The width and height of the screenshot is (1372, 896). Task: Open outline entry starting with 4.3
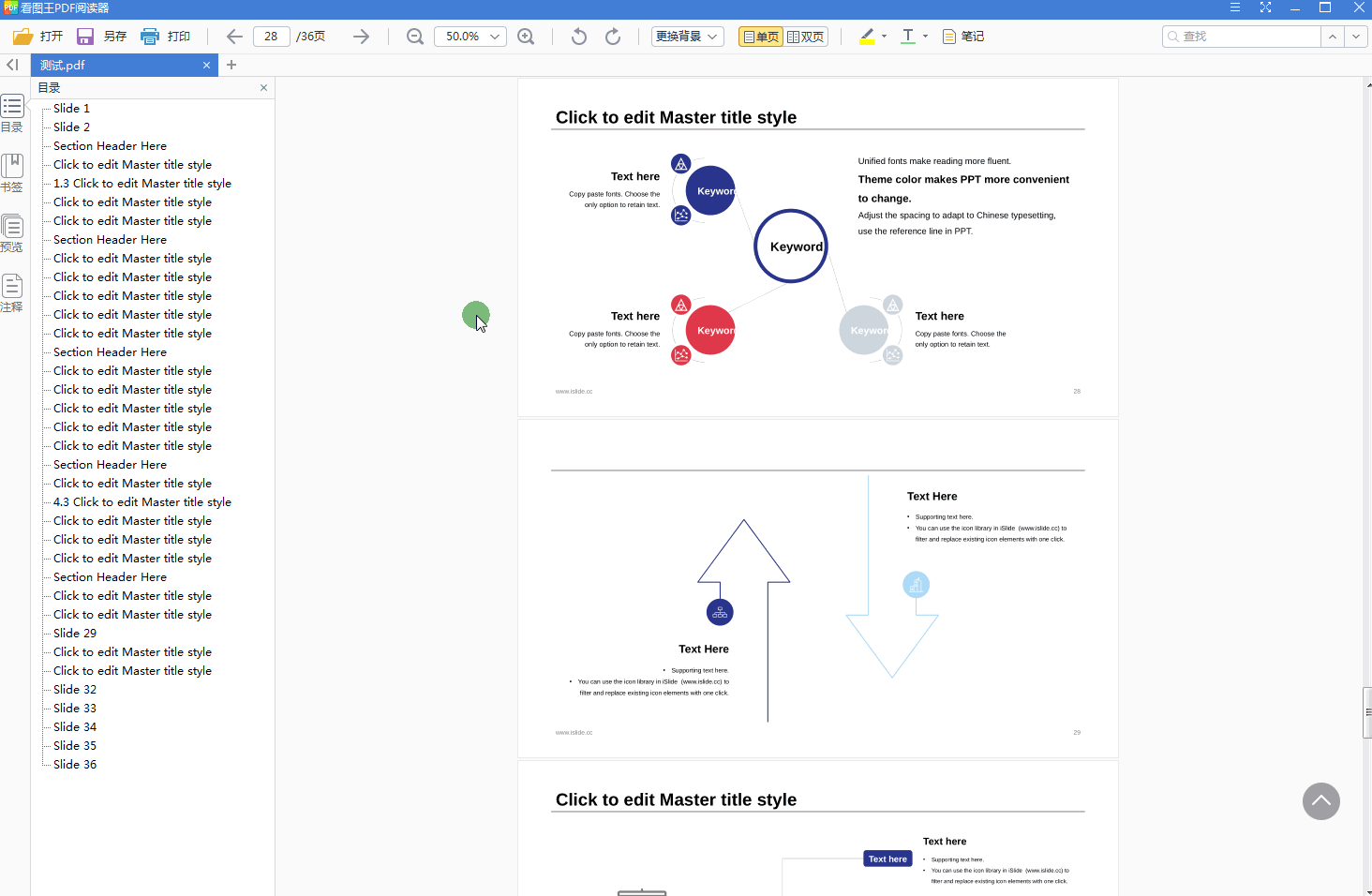(x=142, y=502)
